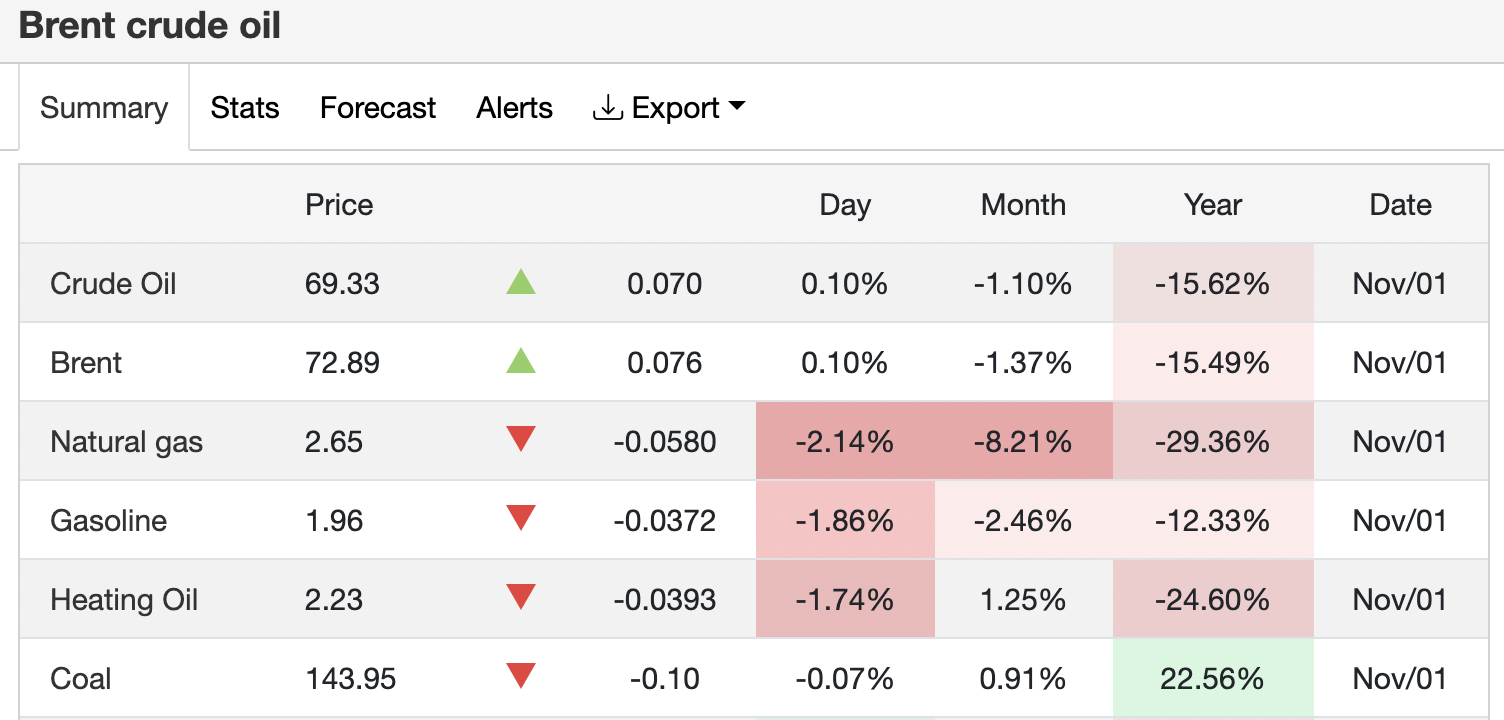Screen dimensions: 1504x720
Task: Click Crude Oil month change -1.10%
Action: click(1023, 284)
